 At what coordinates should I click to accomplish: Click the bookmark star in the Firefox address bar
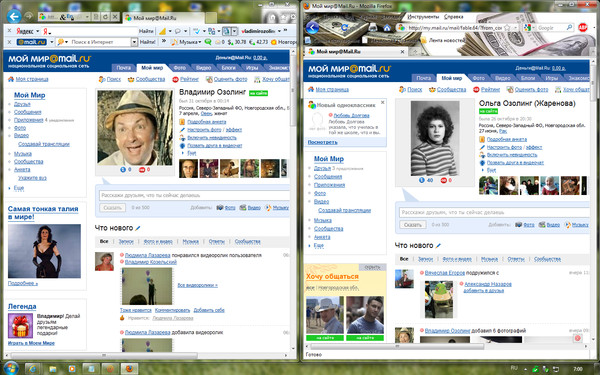pyautogui.click(x=507, y=28)
